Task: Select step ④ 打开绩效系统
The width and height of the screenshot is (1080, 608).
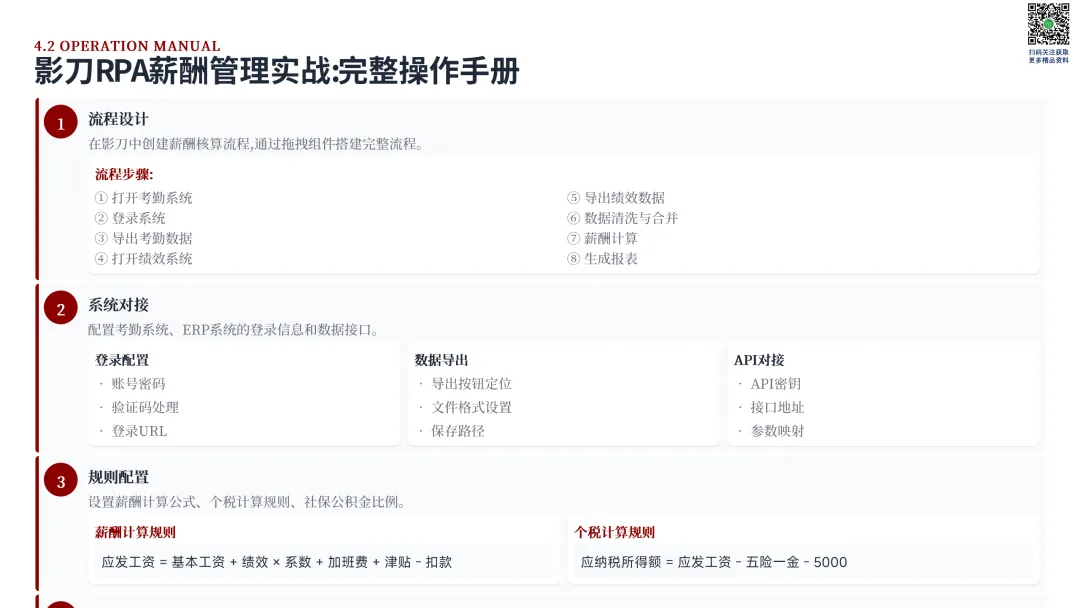Action: tap(143, 259)
